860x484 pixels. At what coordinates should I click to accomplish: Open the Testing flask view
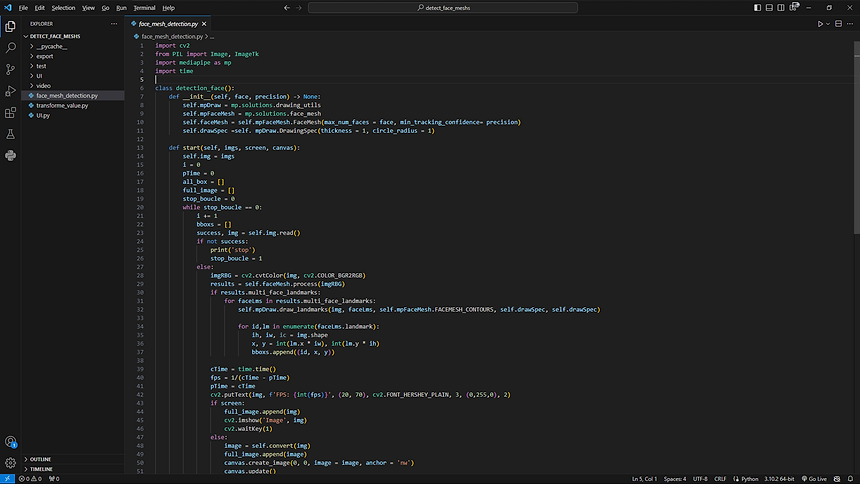[10, 134]
